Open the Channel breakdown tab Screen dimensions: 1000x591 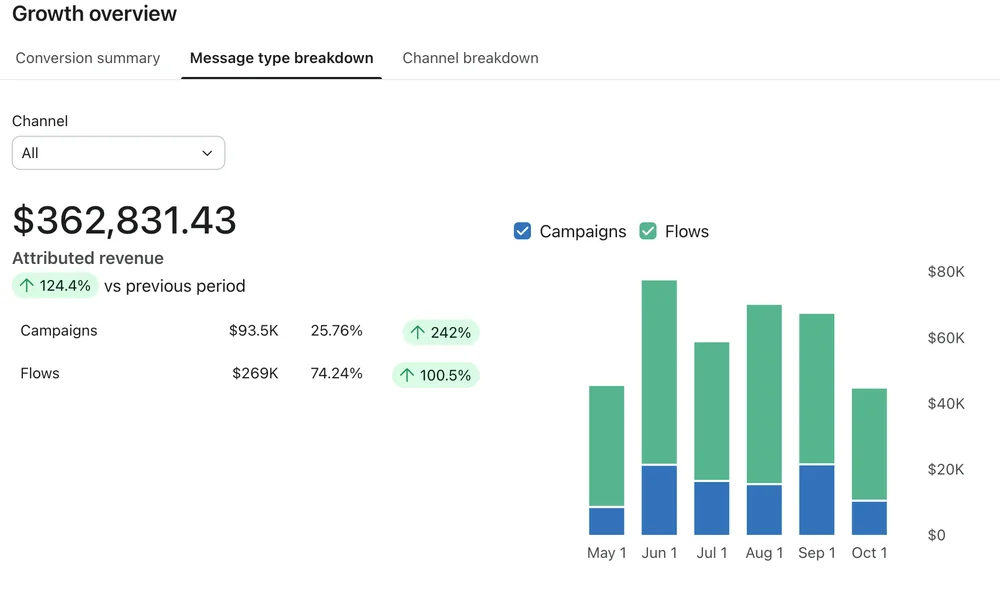[470, 58]
